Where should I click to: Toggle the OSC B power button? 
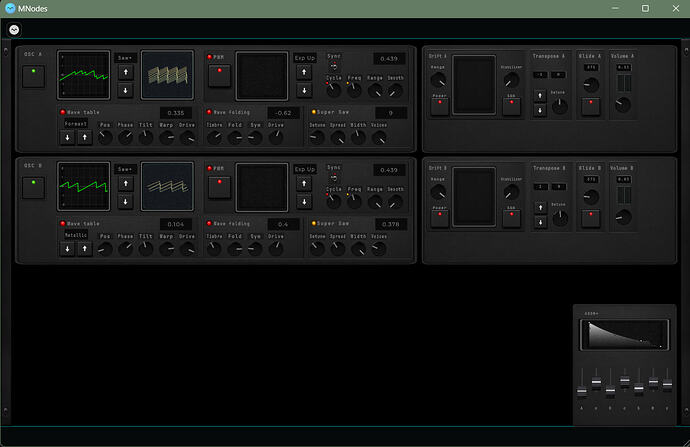click(33, 187)
